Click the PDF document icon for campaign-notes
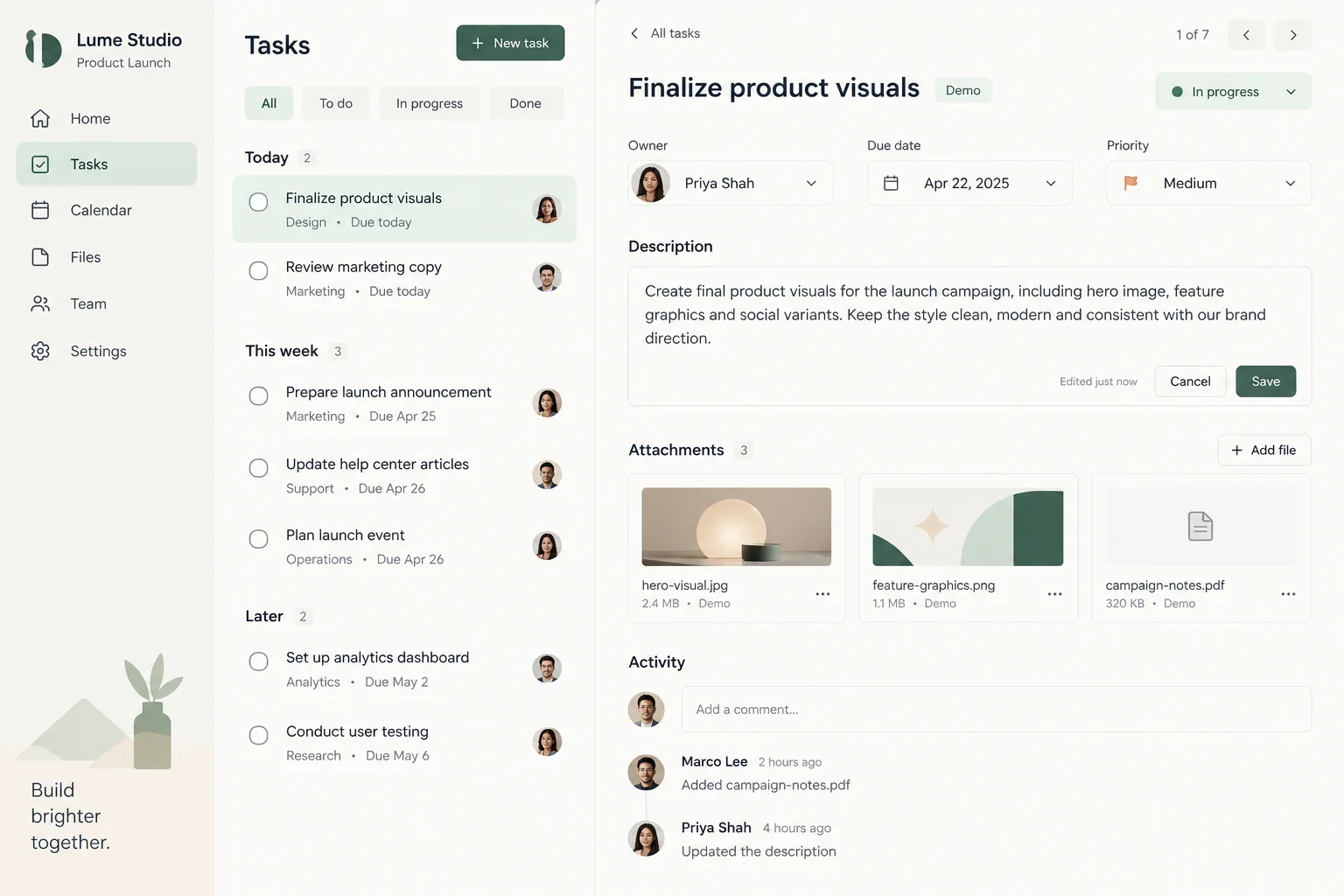 click(x=1200, y=526)
